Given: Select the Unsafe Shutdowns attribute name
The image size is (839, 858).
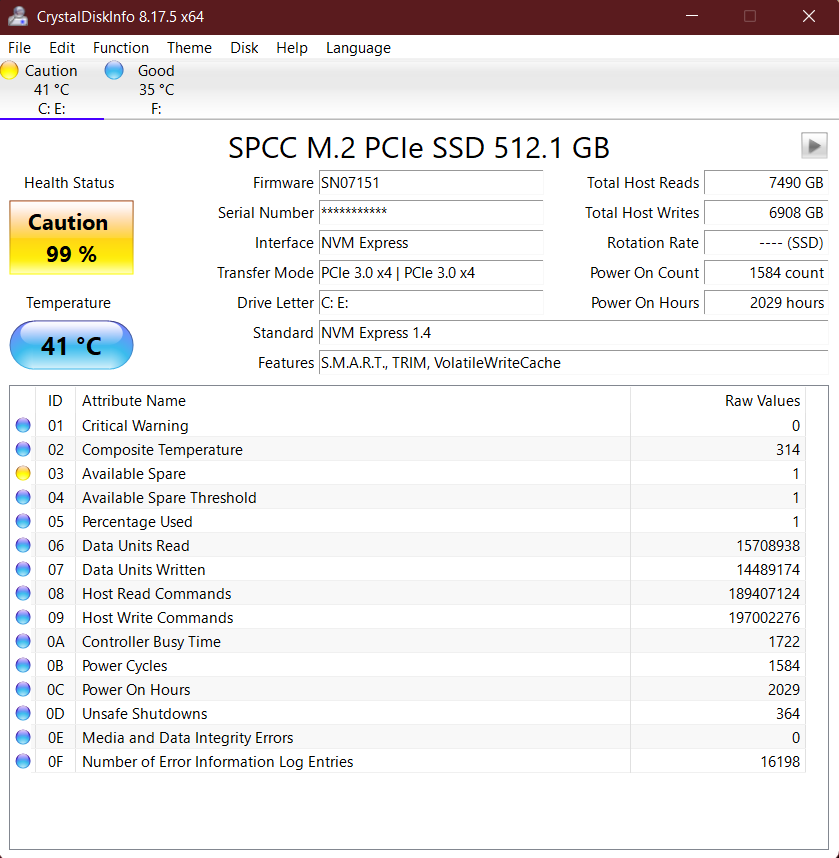Looking at the screenshot, I should pos(145,714).
